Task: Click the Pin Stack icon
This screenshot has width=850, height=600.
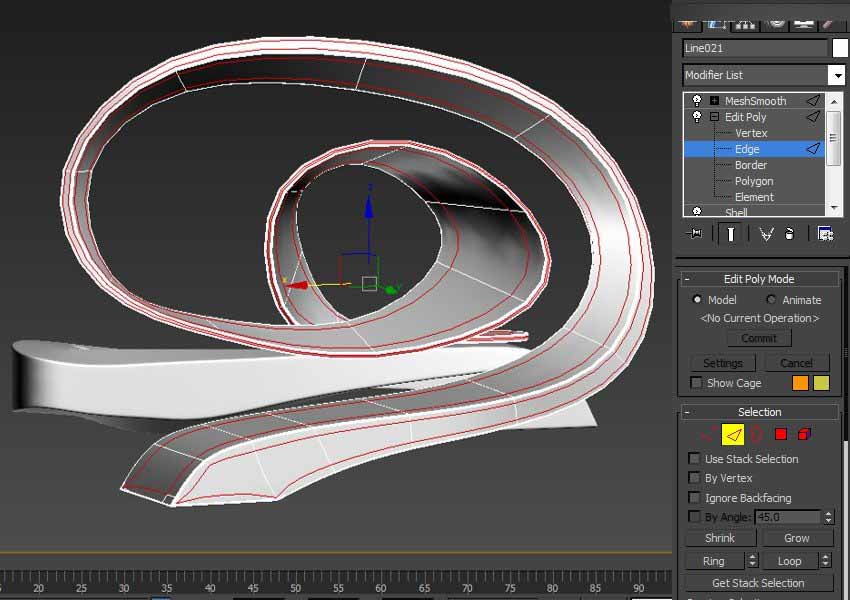Action: point(694,234)
